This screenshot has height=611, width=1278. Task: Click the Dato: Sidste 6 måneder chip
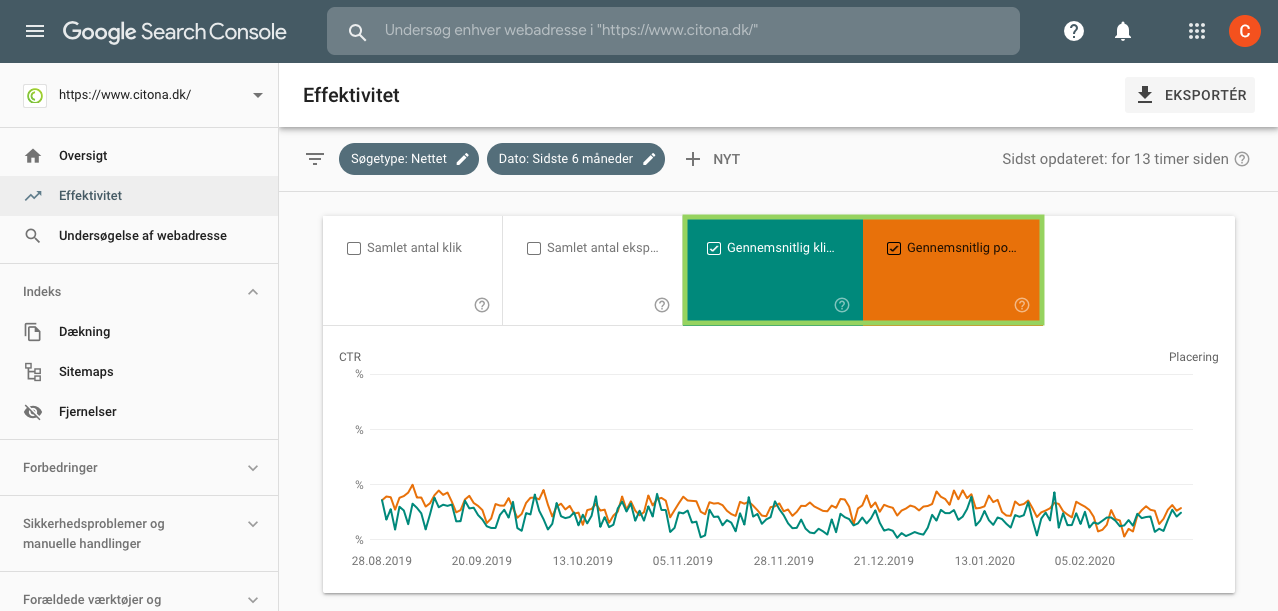(576, 159)
